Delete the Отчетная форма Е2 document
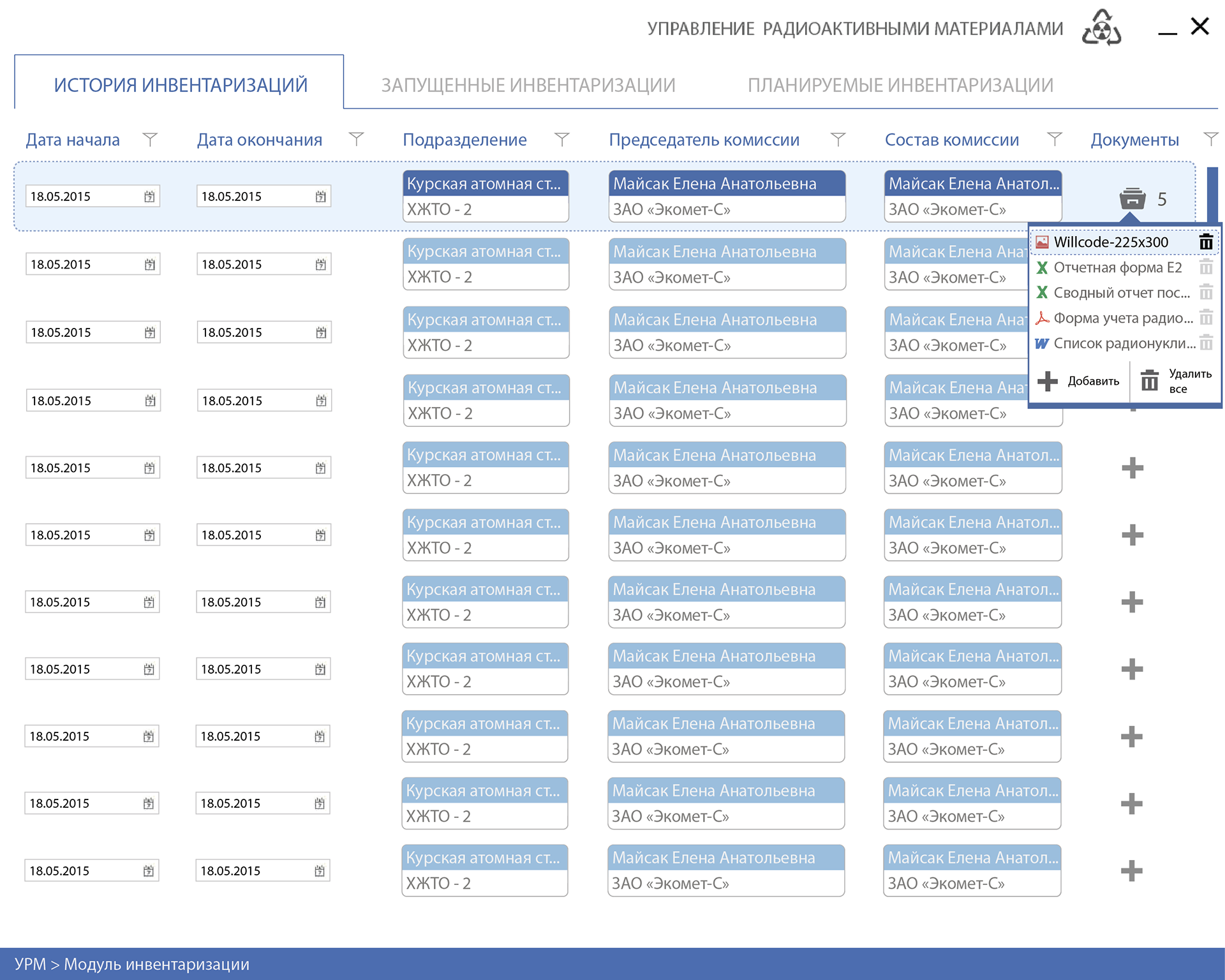 click(x=1206, y=267)
